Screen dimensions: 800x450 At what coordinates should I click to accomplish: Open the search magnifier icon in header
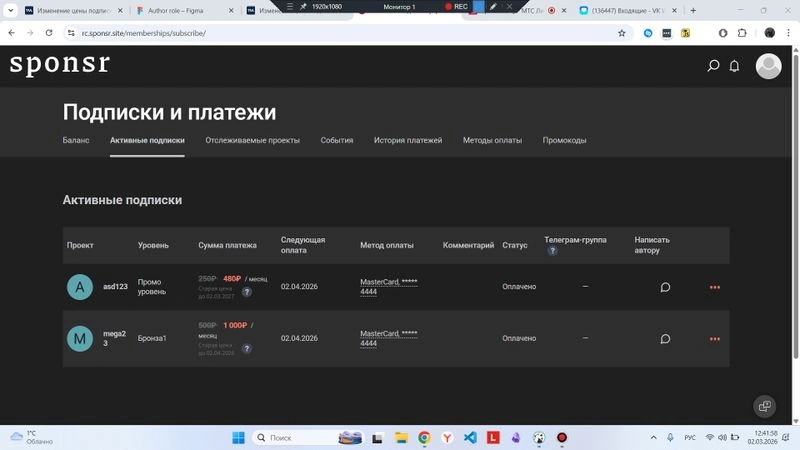[713, 66]
